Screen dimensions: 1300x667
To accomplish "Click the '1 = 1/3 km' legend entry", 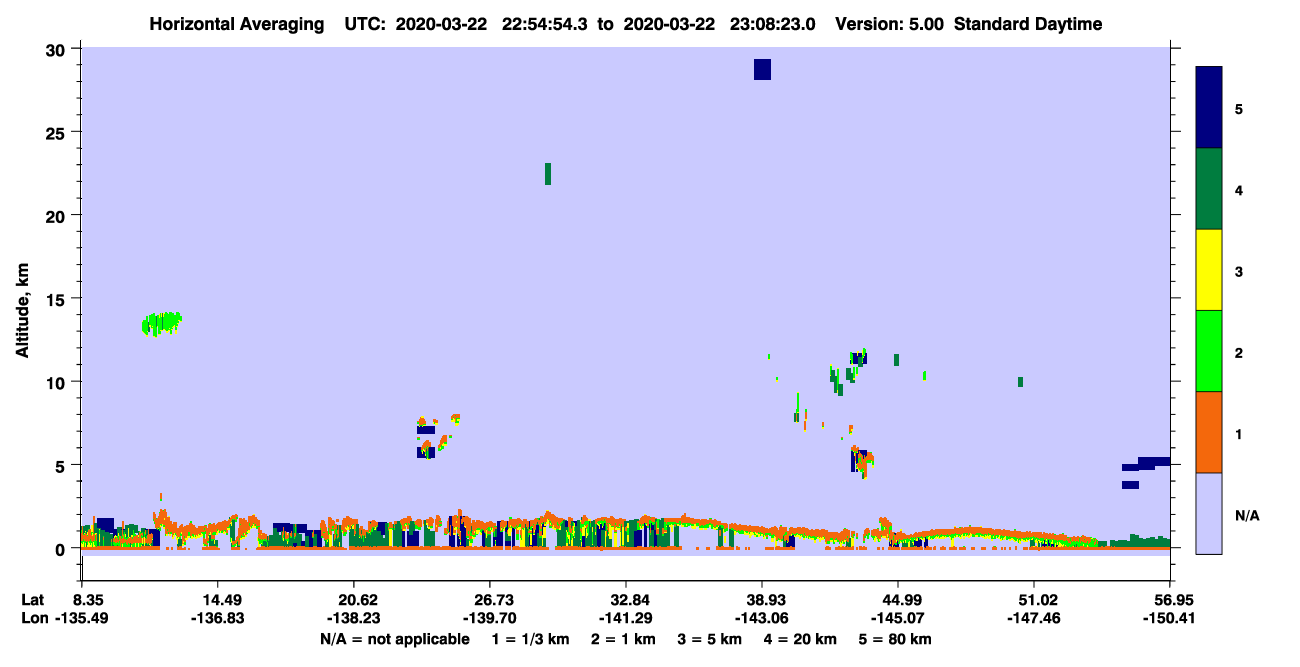I will [x=531, y=638].
